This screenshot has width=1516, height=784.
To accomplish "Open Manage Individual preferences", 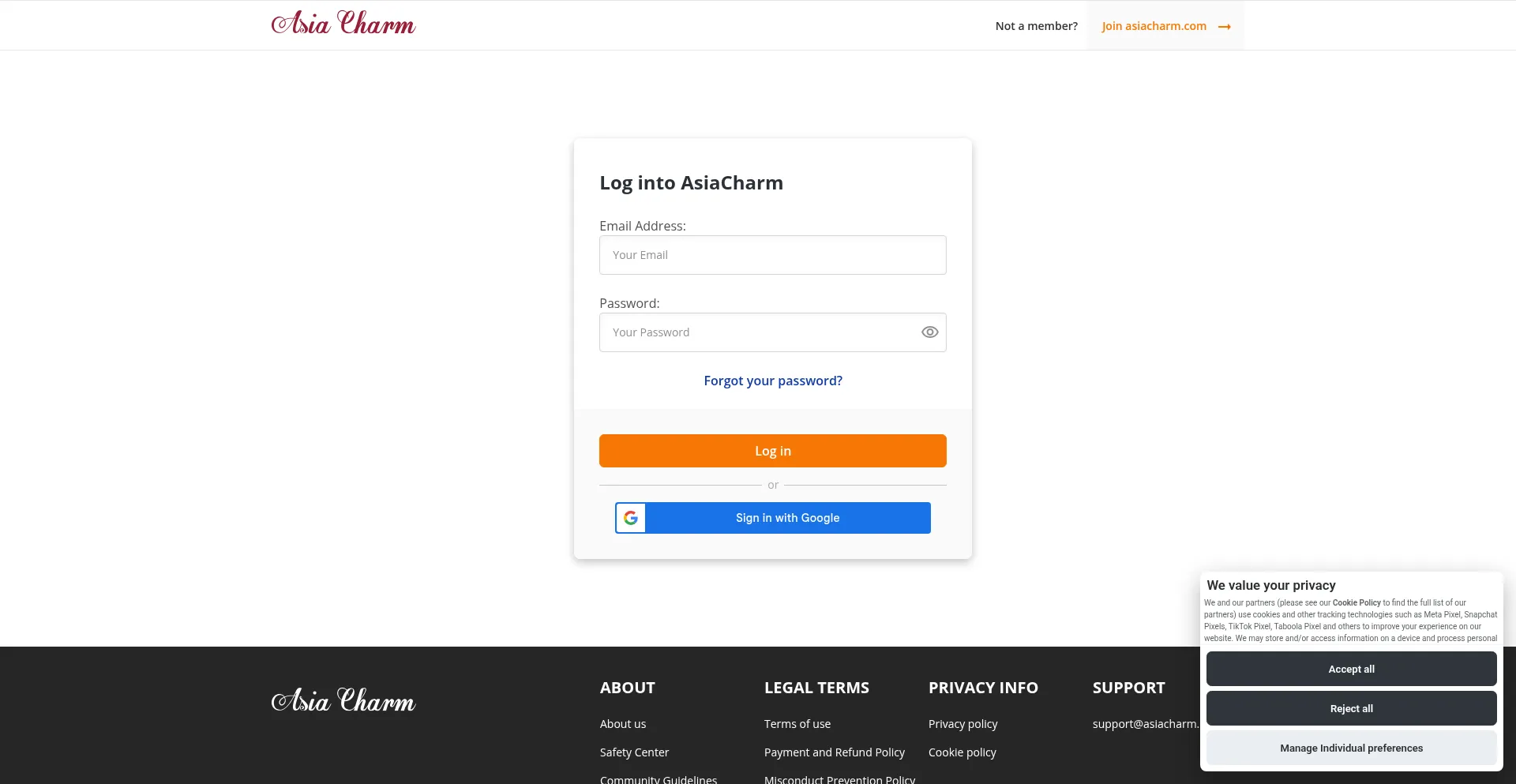I will 1352,748.
